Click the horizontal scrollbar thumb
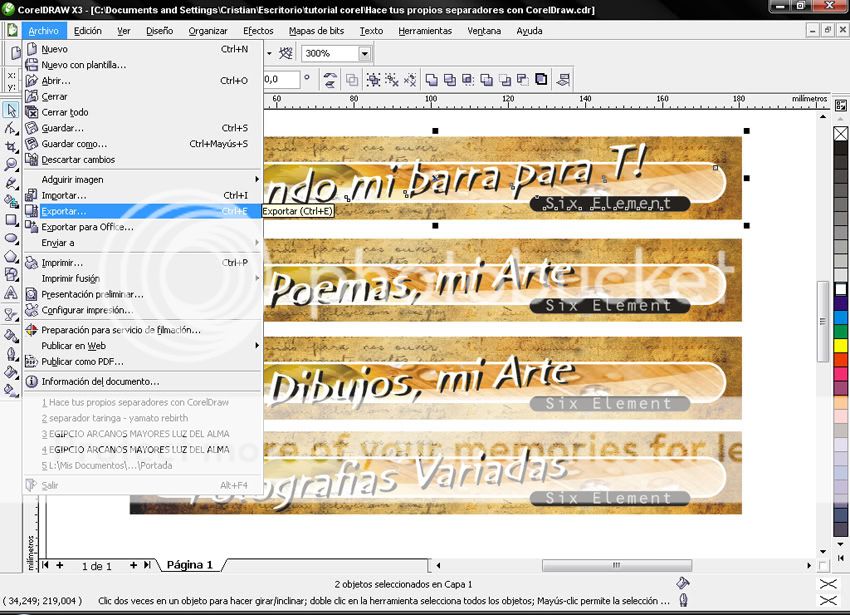This screenshot has height=615, width=850. 617,565
